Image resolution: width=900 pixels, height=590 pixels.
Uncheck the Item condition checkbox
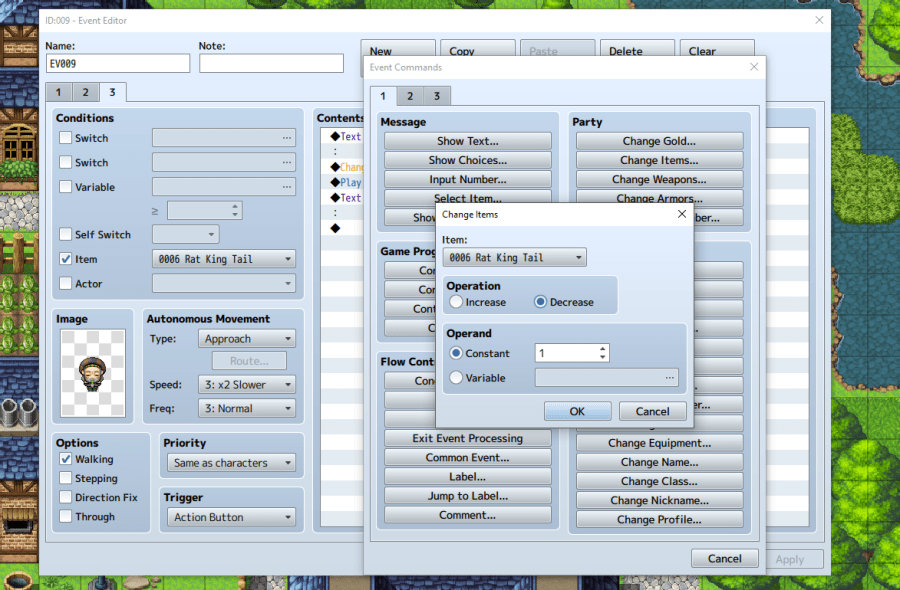(x=66, y=259)
